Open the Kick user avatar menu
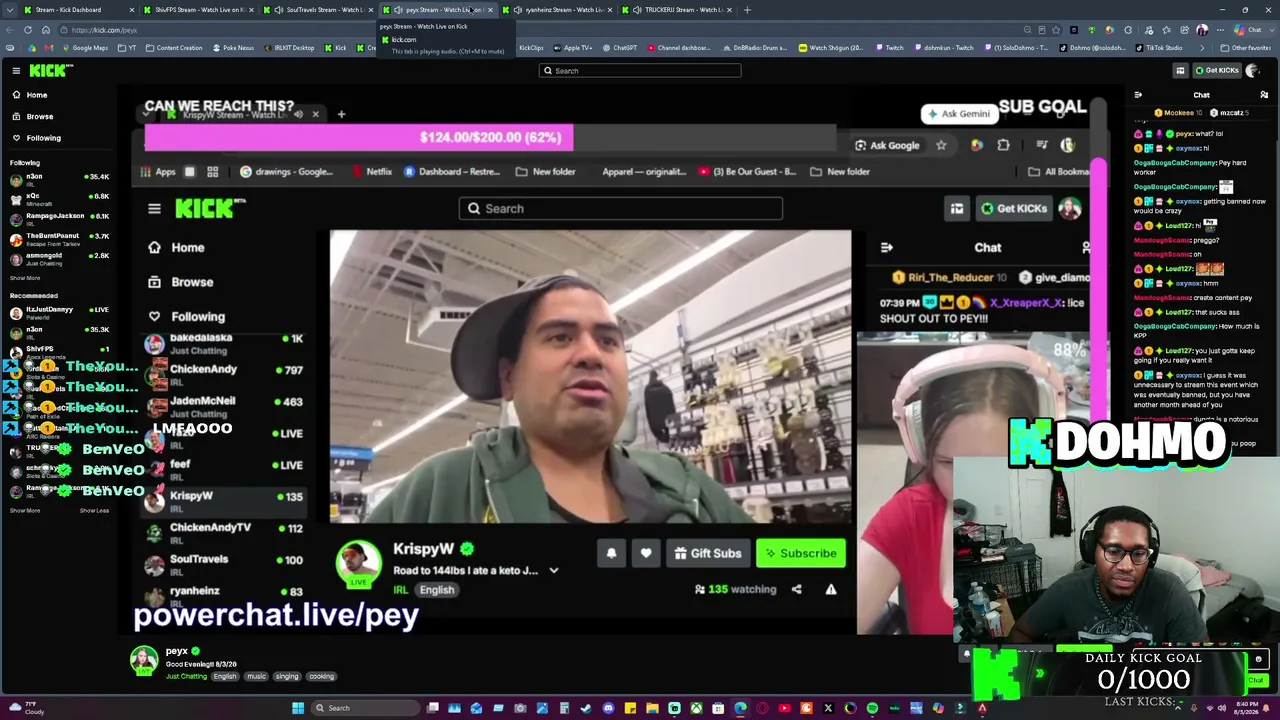Image resolution: width=1280 pixels, height=720 pixels. (x=1252, y=70)
